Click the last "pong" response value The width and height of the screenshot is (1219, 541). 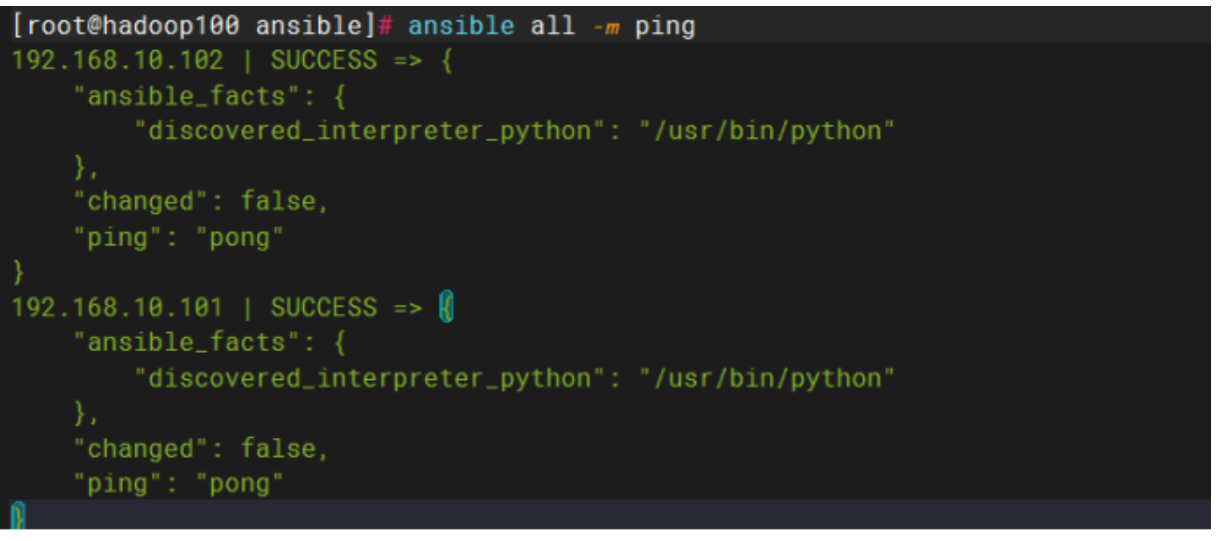coord(240,484)
